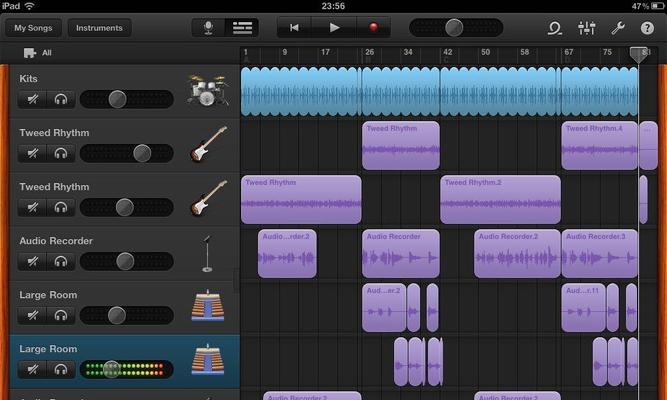Viewport: 667px width, 400px height.
Task: Tap the Wi-Fi status icon
Action: [x=29, y=6]
